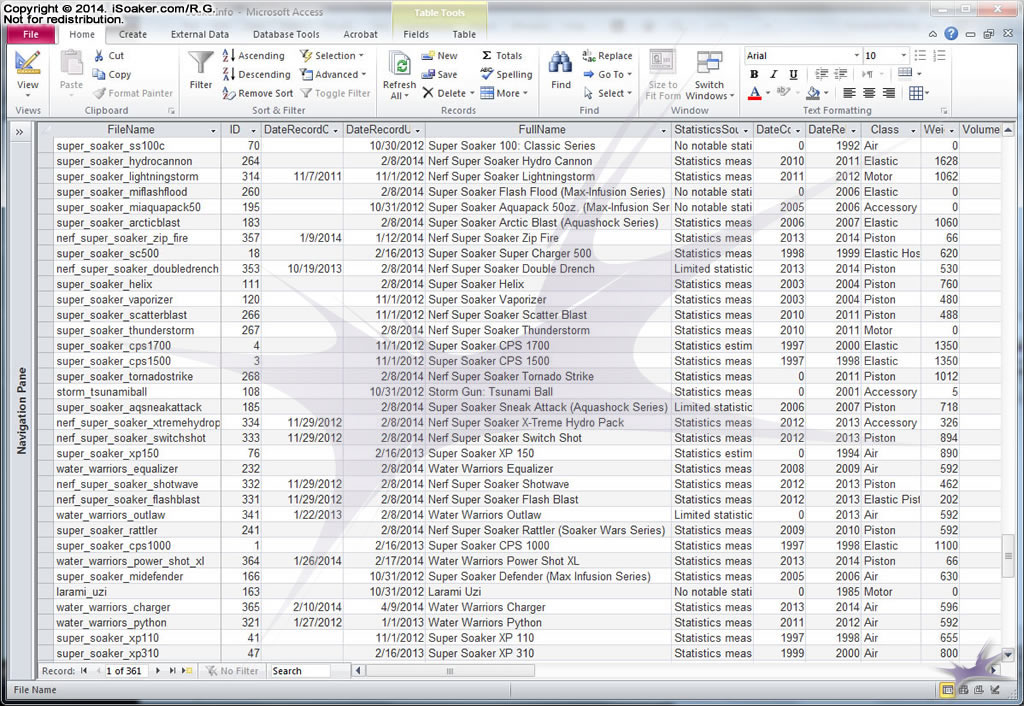The height and width of the screenshot is (706, 1024).
Task: Select the super_soaker_helix file name cell
Action: 136,284
